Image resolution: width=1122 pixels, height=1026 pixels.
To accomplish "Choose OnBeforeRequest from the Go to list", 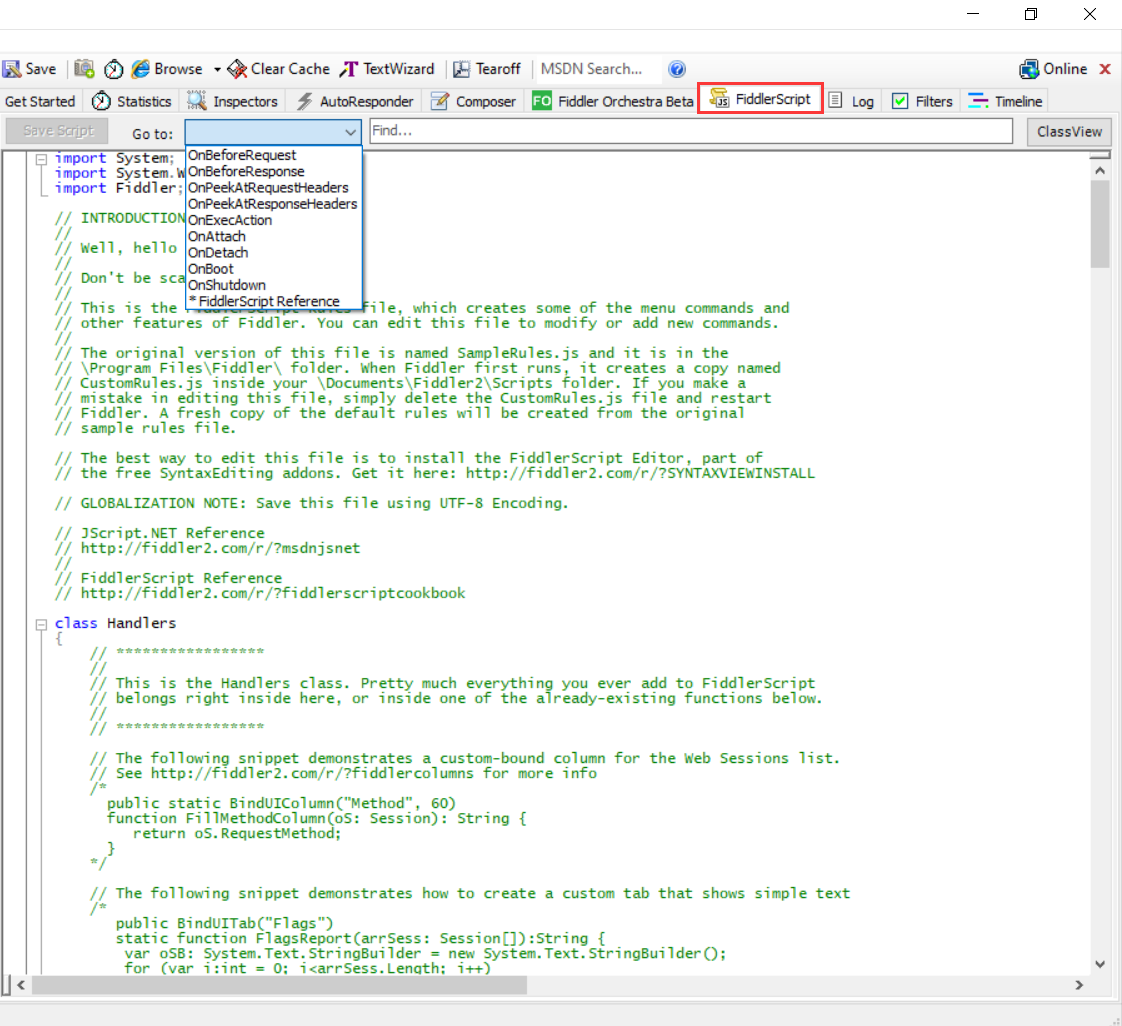I will [273, 155].
